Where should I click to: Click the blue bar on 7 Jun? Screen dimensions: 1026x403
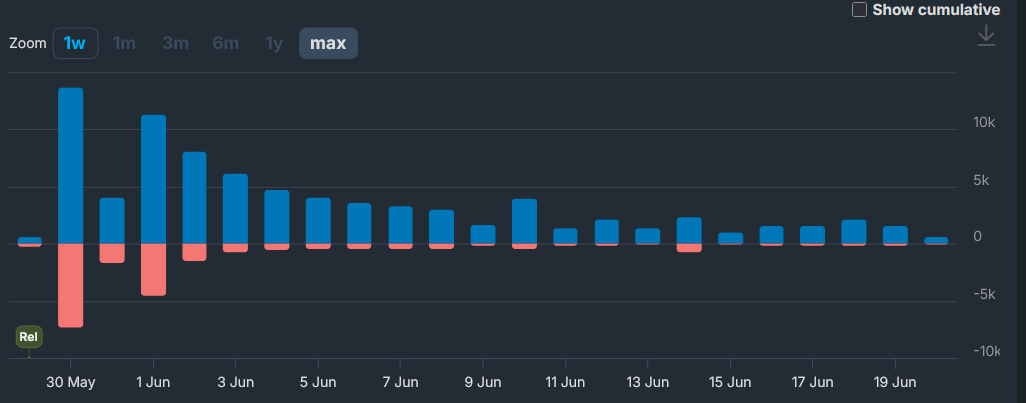400,225
